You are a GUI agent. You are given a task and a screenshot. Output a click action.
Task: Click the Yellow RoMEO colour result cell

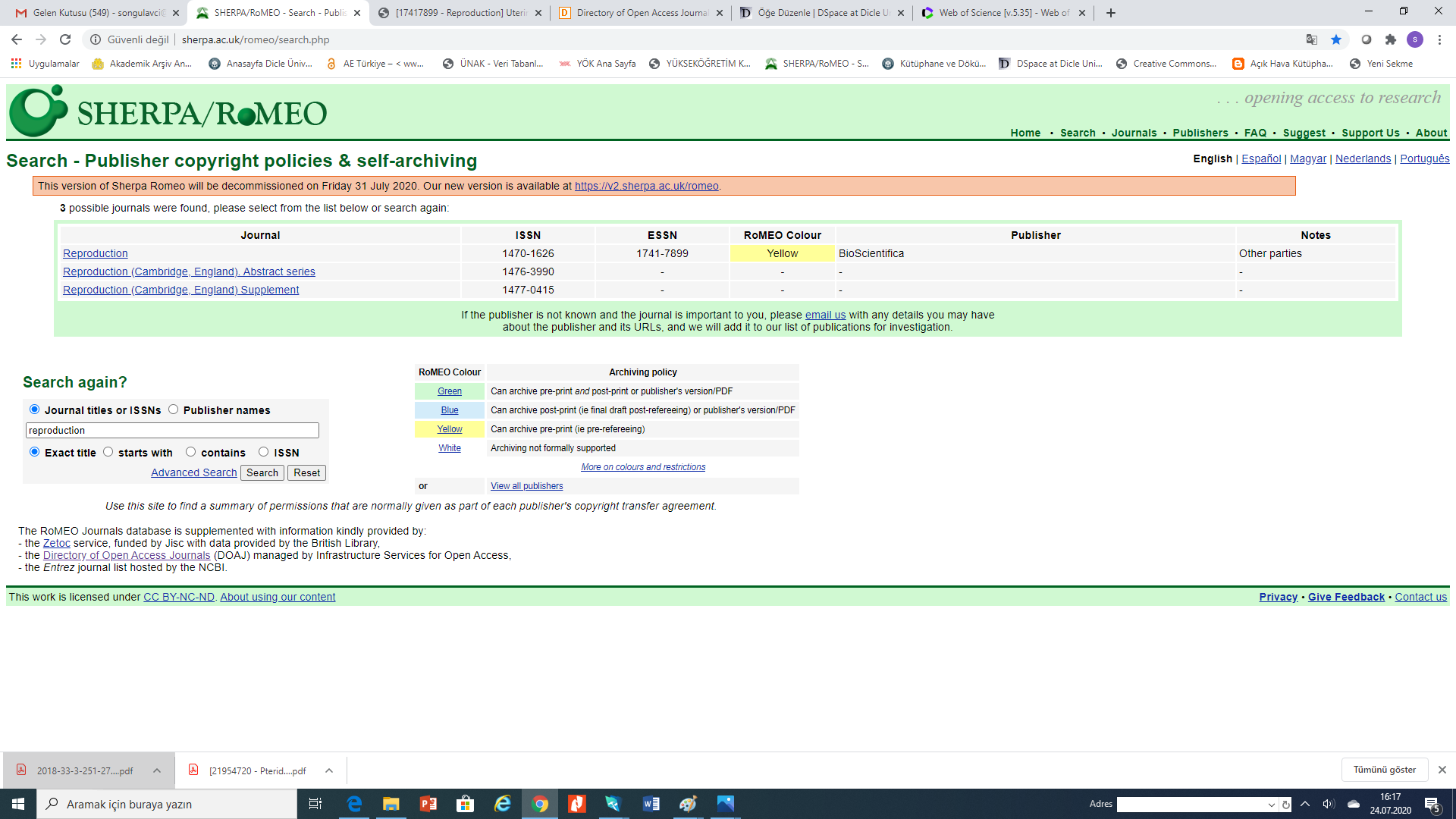coord(782,253)
